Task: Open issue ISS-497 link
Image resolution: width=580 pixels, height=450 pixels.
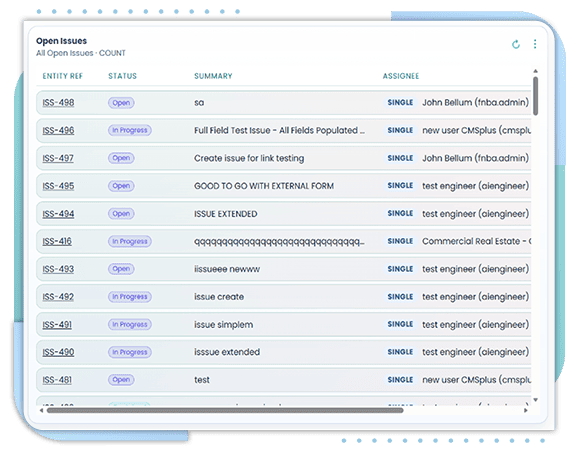Action: click(x=58, y=158)
